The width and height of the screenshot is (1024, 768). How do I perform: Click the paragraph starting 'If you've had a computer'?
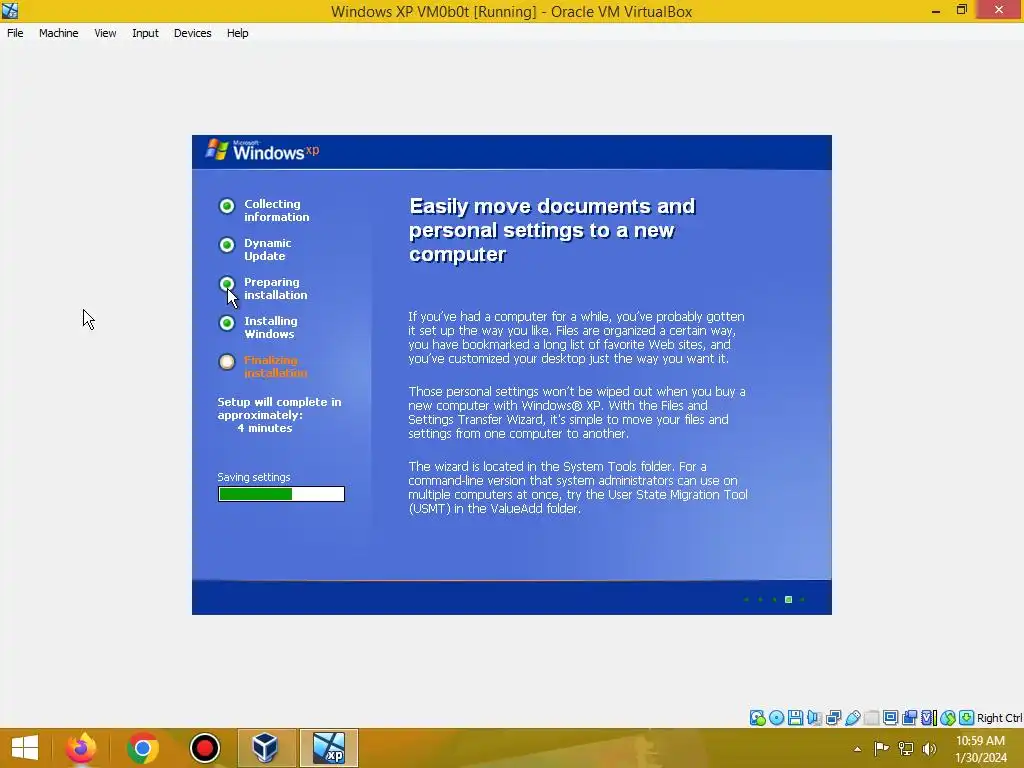[577, 338]
